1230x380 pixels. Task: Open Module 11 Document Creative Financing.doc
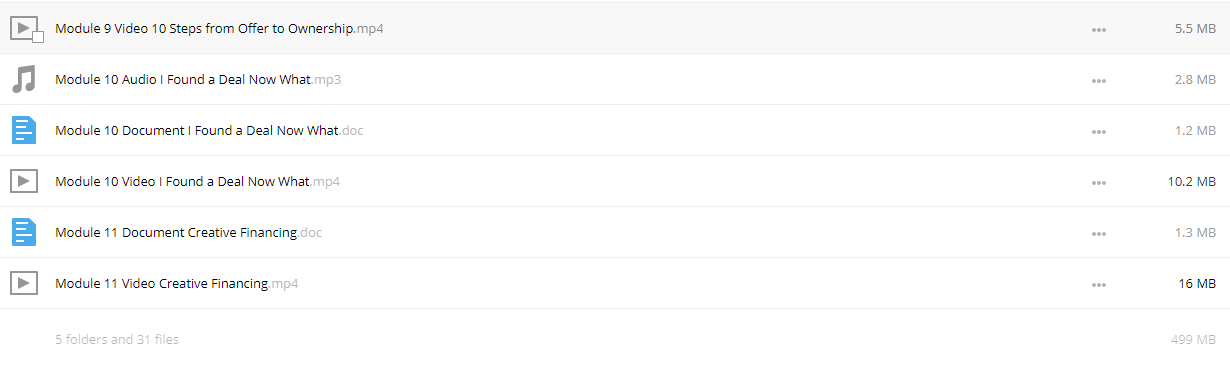[x=188, y=233]
